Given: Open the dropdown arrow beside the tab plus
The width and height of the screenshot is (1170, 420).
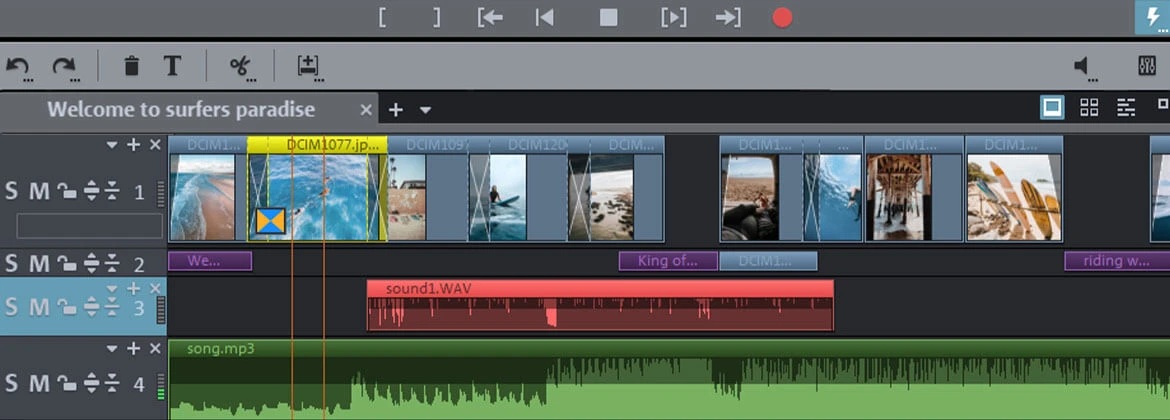Looking at the screenshot, I should 425,110.
